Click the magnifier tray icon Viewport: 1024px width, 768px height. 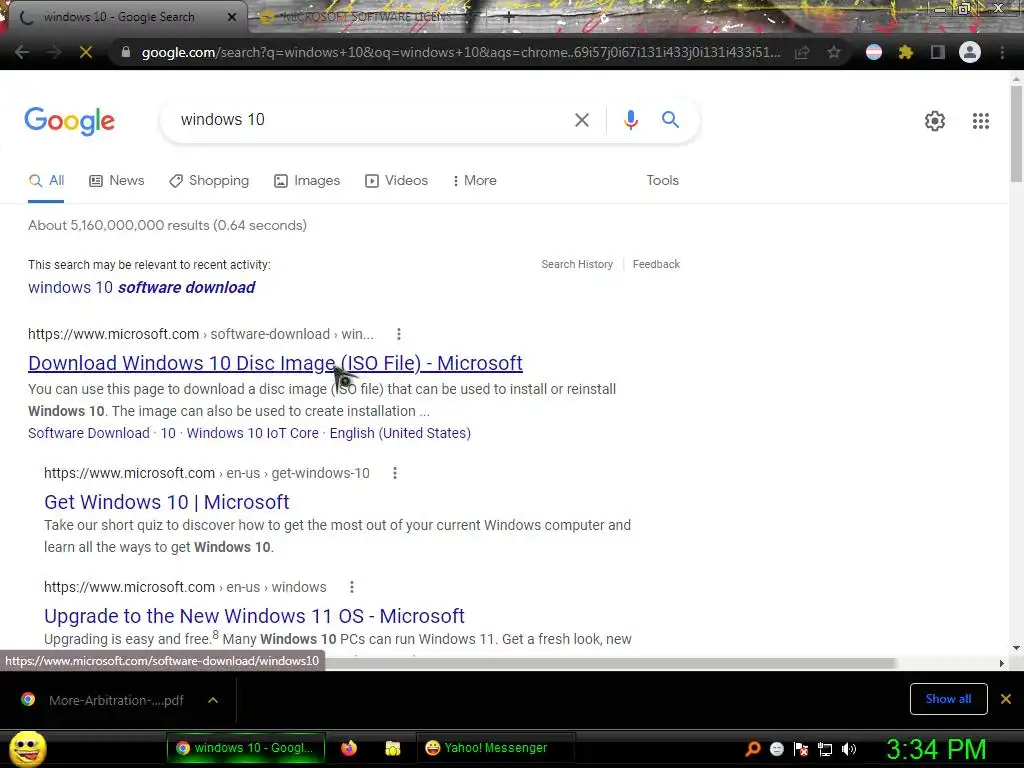(753, 749)
